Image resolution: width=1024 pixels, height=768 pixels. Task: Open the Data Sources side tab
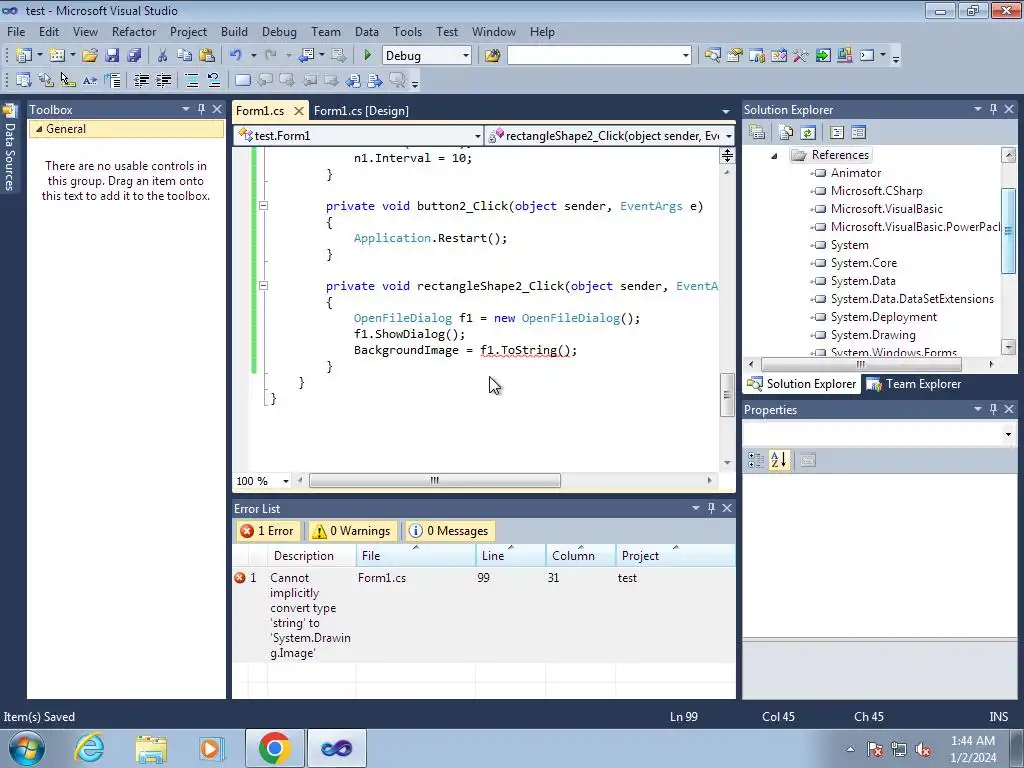click(x=9, y=148)
